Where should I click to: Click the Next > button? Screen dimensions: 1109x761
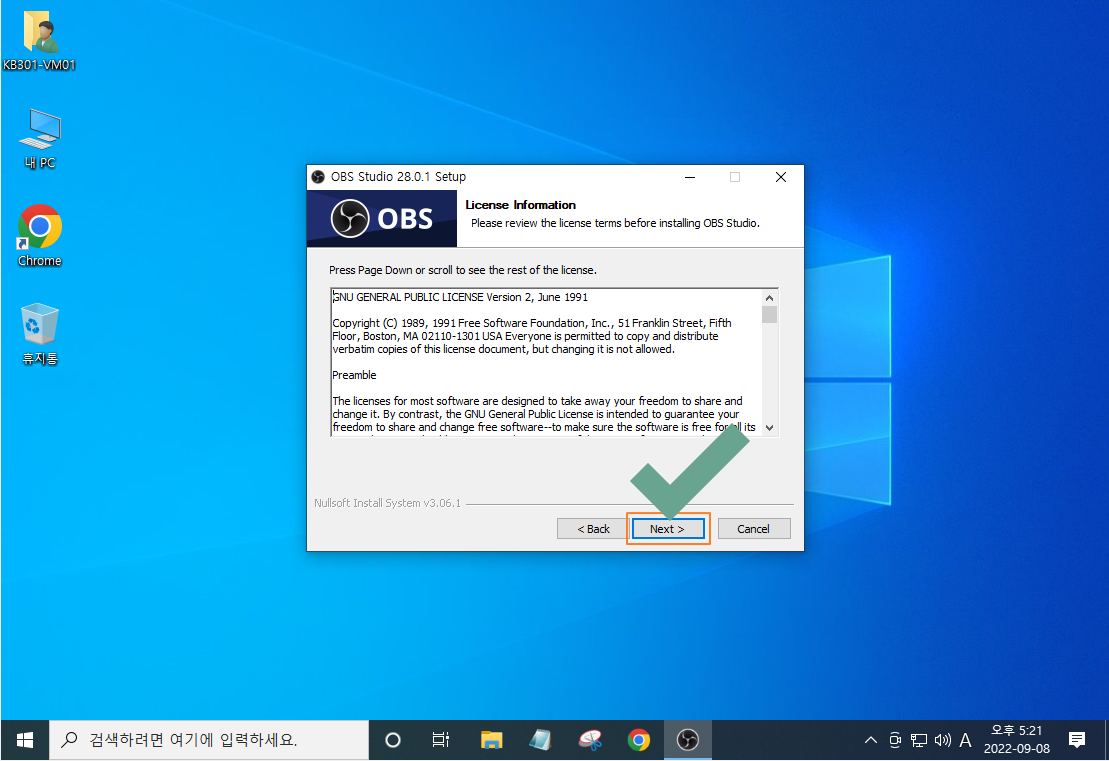pyautogui.click(x=668, y=529)
